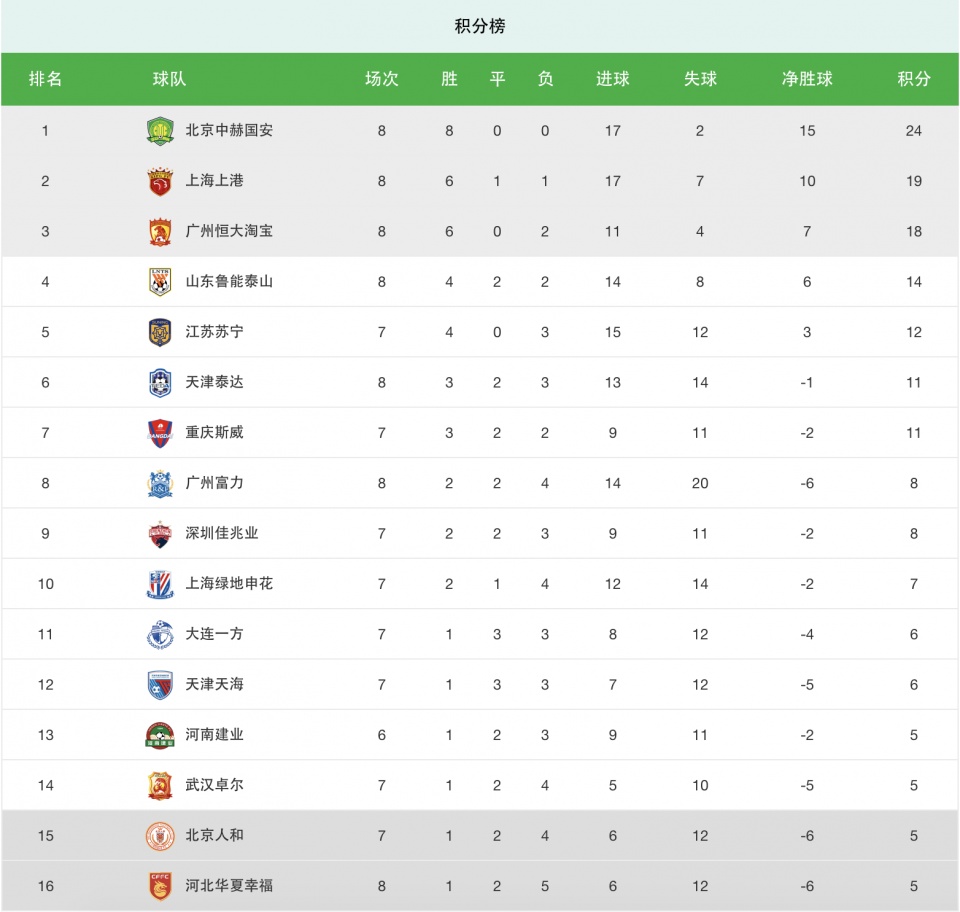Click the Tianjin Teda (天津泰达) team logo
Screen dimensions: 960x912
[160, 383]
